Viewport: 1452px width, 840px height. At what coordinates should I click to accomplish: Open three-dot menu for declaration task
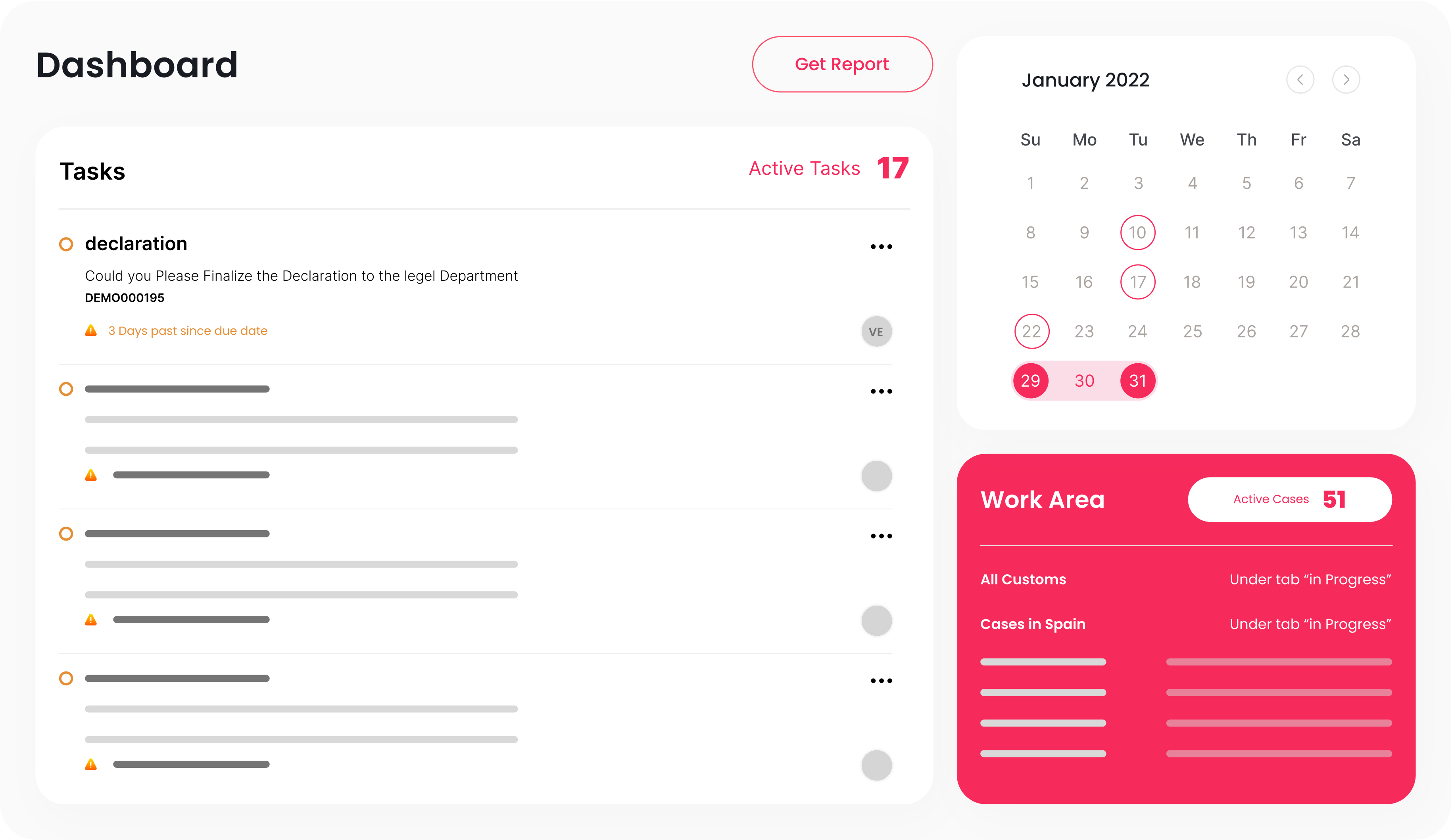[x=881, y=247]
